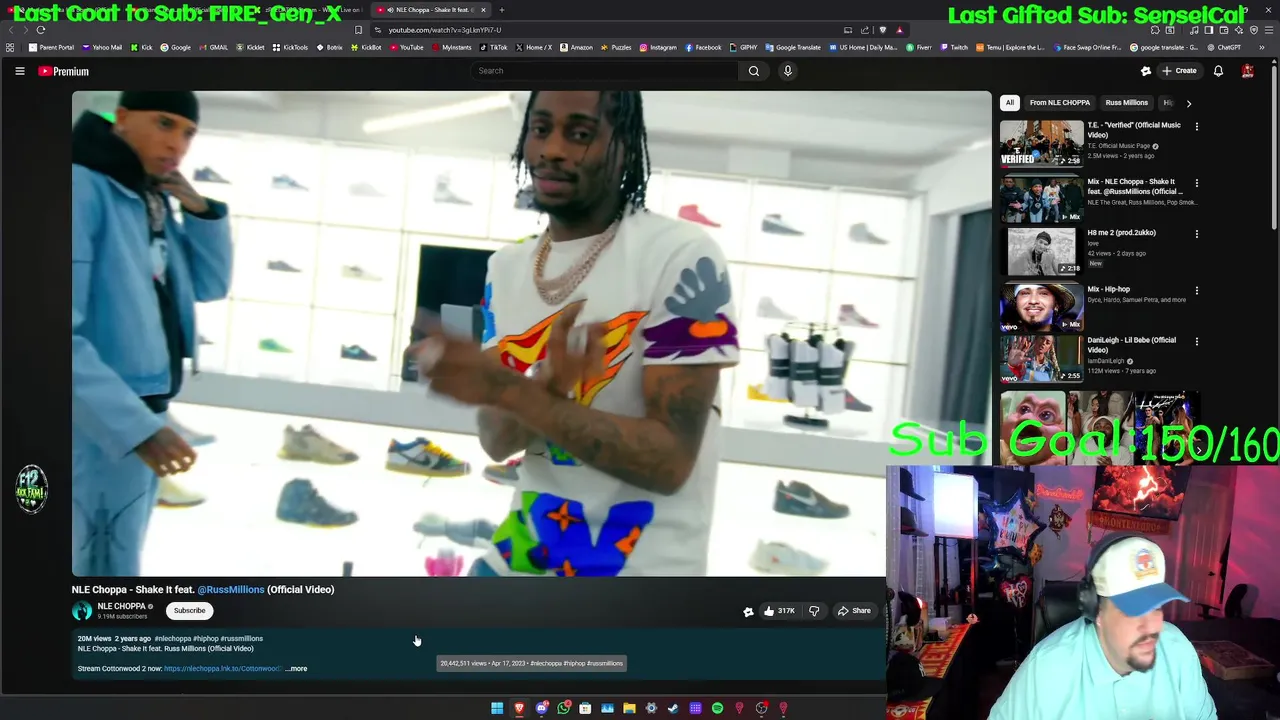This screenshot has width=1280, height=720.
Task: Open Amazon bookmark
Action: [x=576, y=47]
